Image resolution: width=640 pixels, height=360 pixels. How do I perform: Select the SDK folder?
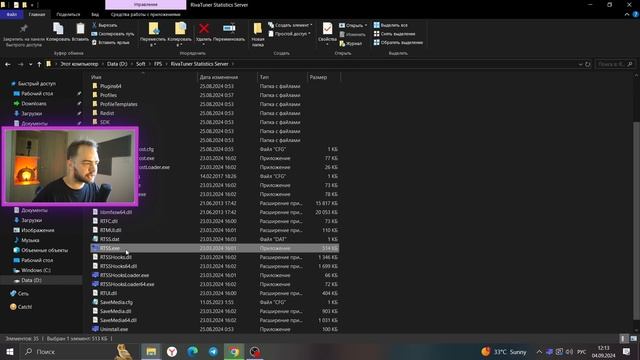[x=105, y=122]
